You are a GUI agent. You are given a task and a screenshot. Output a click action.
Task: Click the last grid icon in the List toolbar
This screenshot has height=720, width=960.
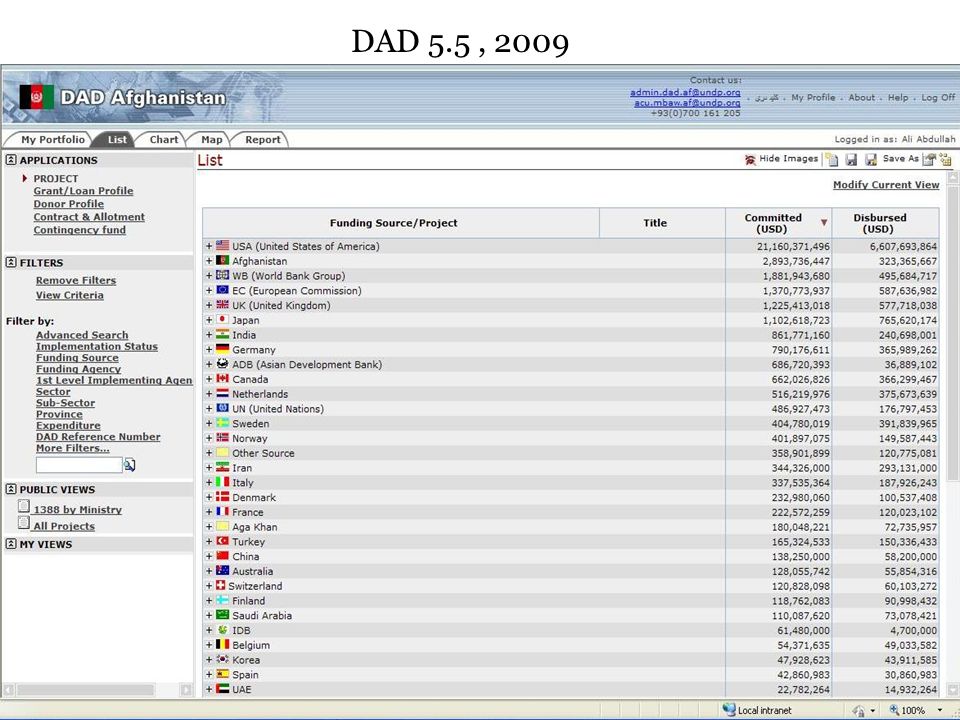point(946,160)
